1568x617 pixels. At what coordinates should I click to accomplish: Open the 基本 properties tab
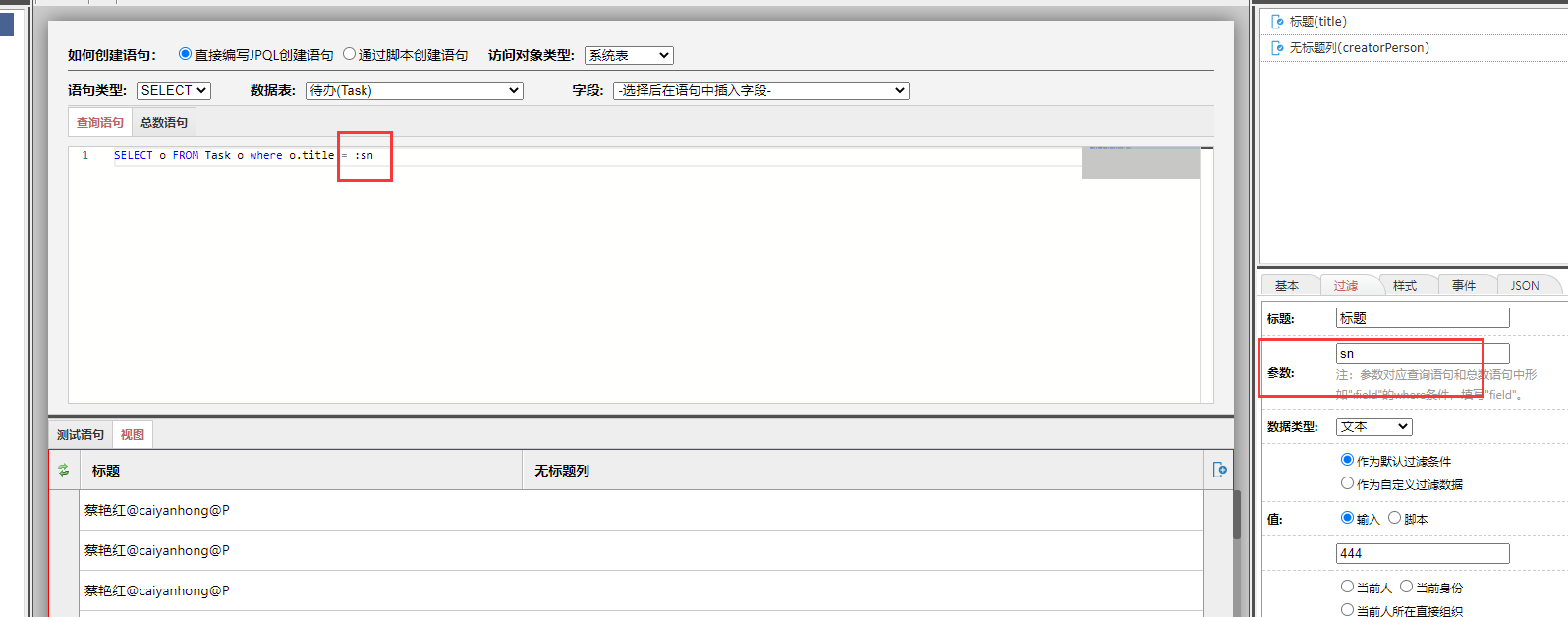1287,285
